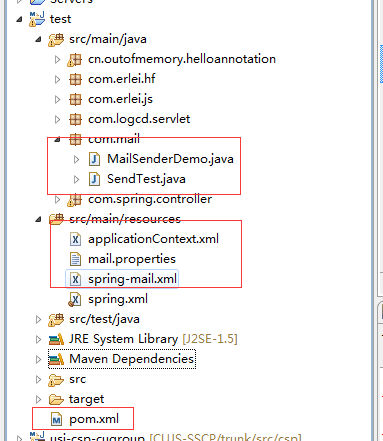This screenshot has width=383, height=441.
Task: Click the com.erlei.hf package icon
Action: [75, 79]
